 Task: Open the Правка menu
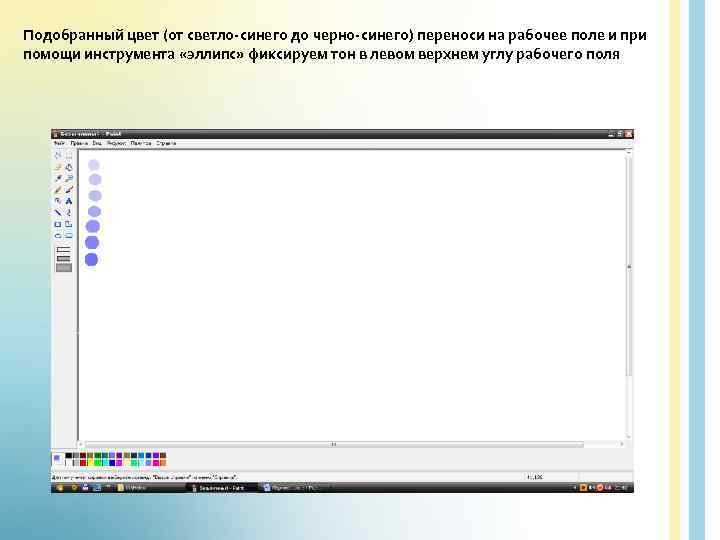[x=79, y=143]
